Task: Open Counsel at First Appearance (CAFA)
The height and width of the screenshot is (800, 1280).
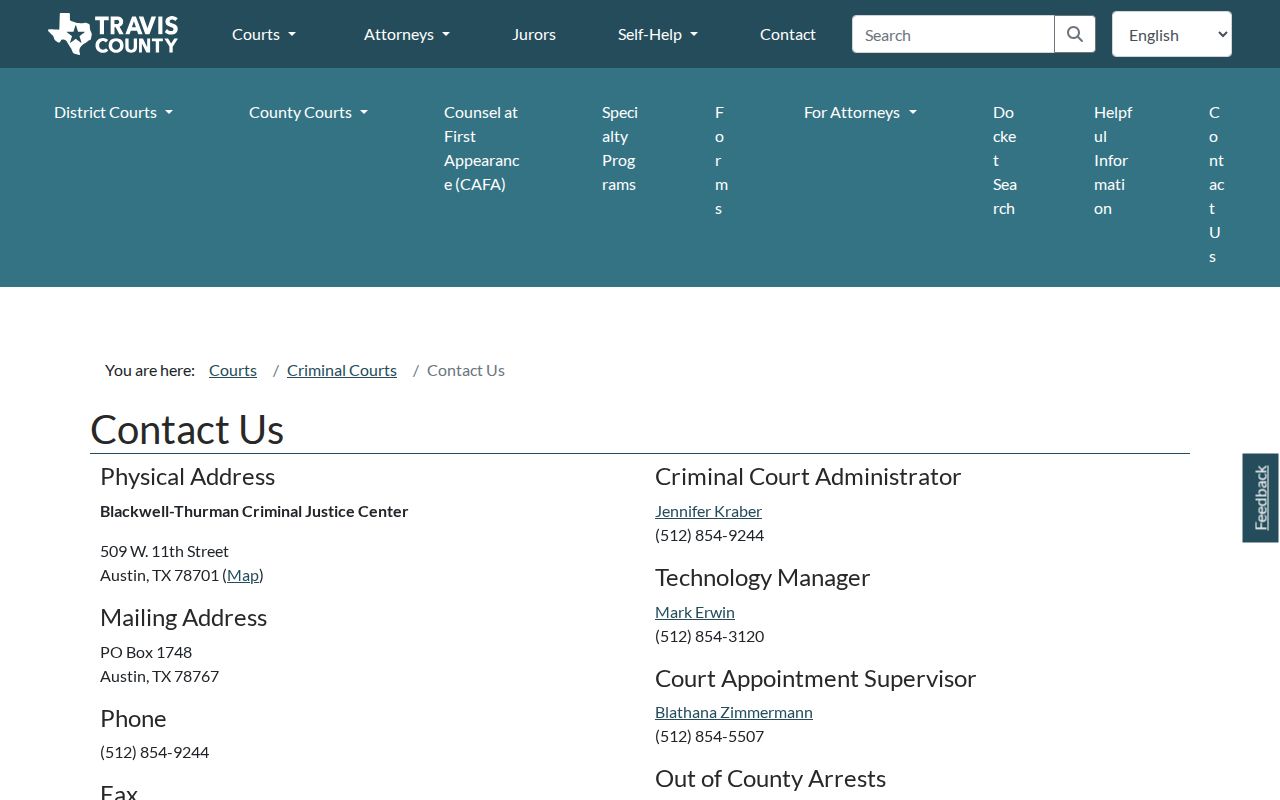Action: (x=482, y=148)
